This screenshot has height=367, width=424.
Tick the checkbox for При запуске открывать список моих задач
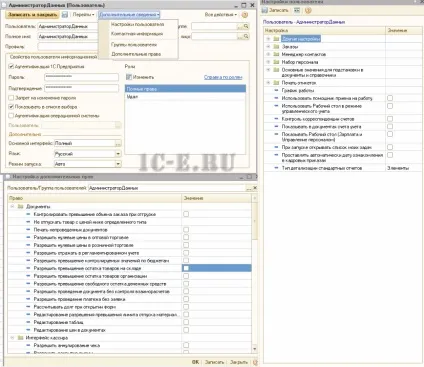[390, 147]
